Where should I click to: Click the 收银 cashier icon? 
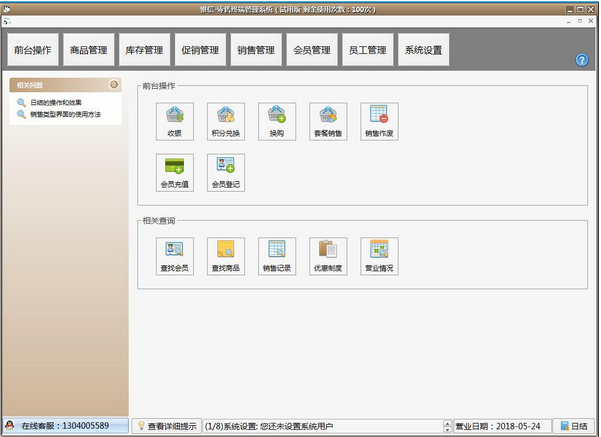[175, 120]
